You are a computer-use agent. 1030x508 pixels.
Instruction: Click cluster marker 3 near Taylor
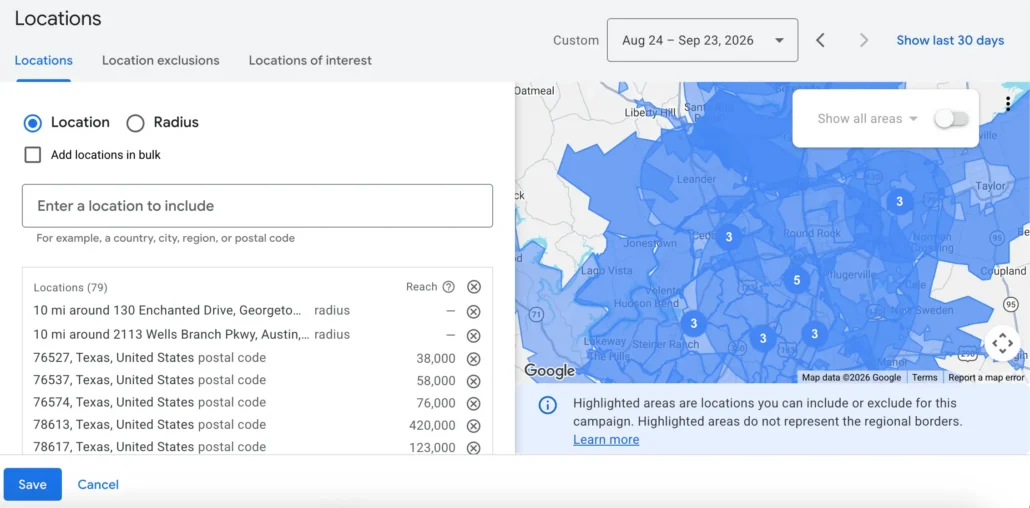pos(899,201)
